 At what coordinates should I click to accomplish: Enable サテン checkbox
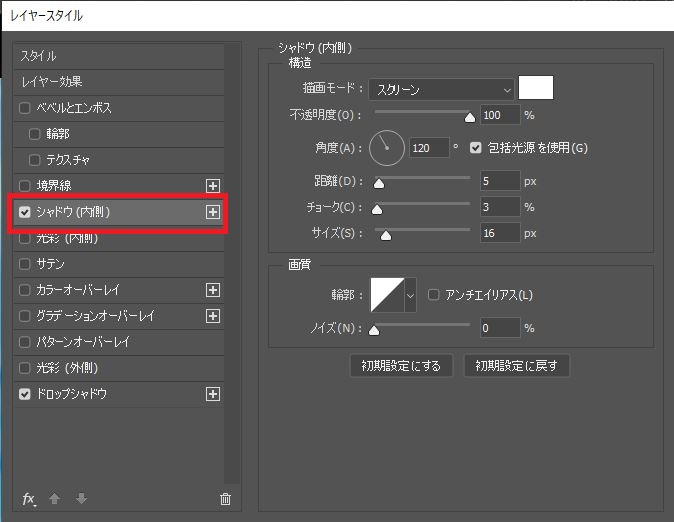click(x=25, y=264)
